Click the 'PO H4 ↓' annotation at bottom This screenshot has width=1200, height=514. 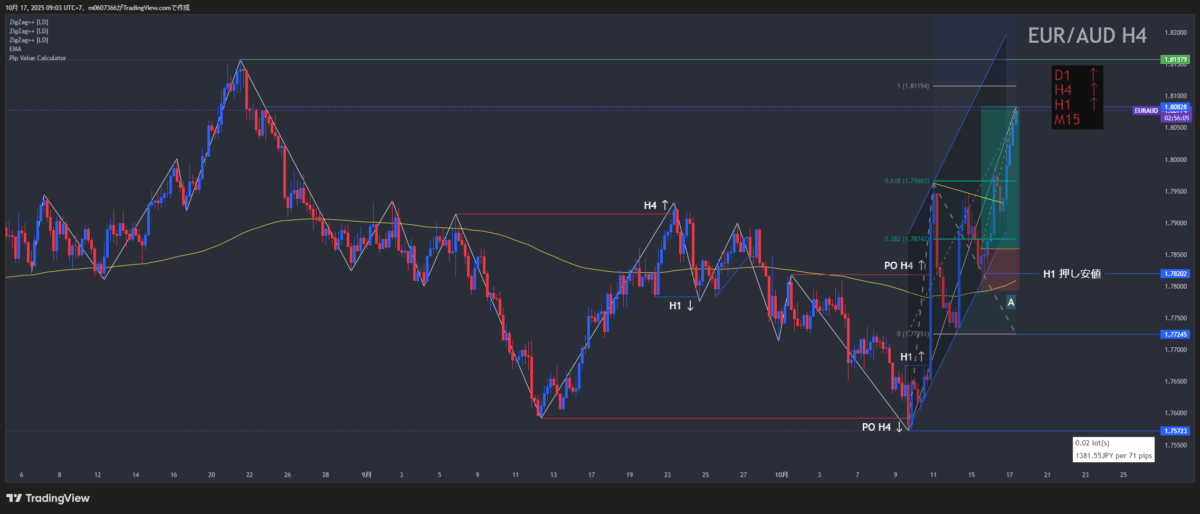(x=883, y=427)
